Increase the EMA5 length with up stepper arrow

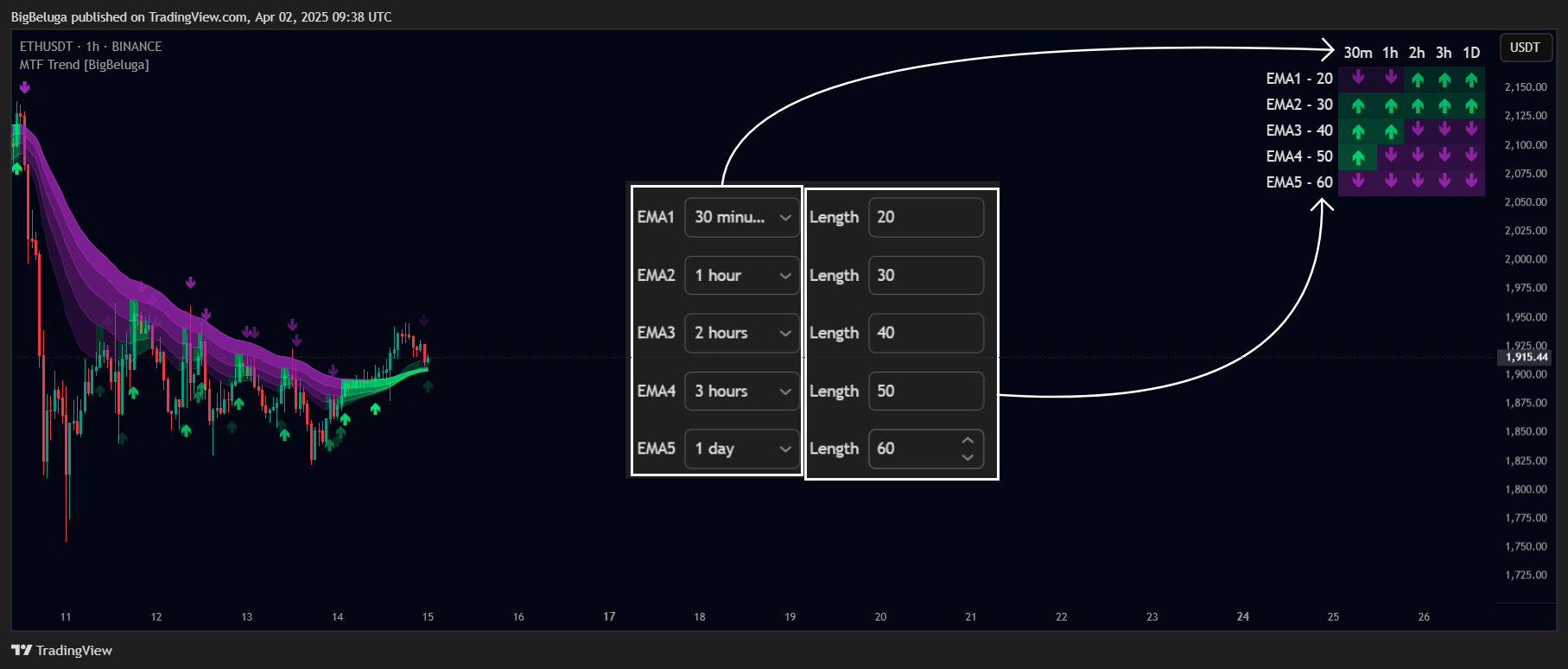tap(968, 440)
